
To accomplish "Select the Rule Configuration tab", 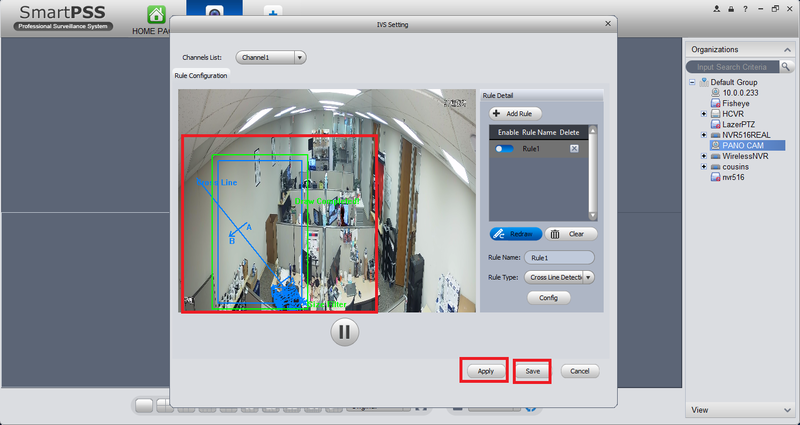I will (x=201, y=76).
